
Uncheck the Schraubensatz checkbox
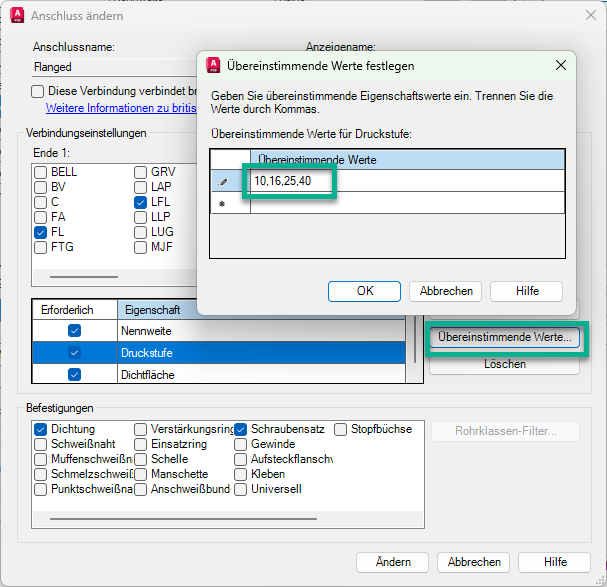pos(241,429)
